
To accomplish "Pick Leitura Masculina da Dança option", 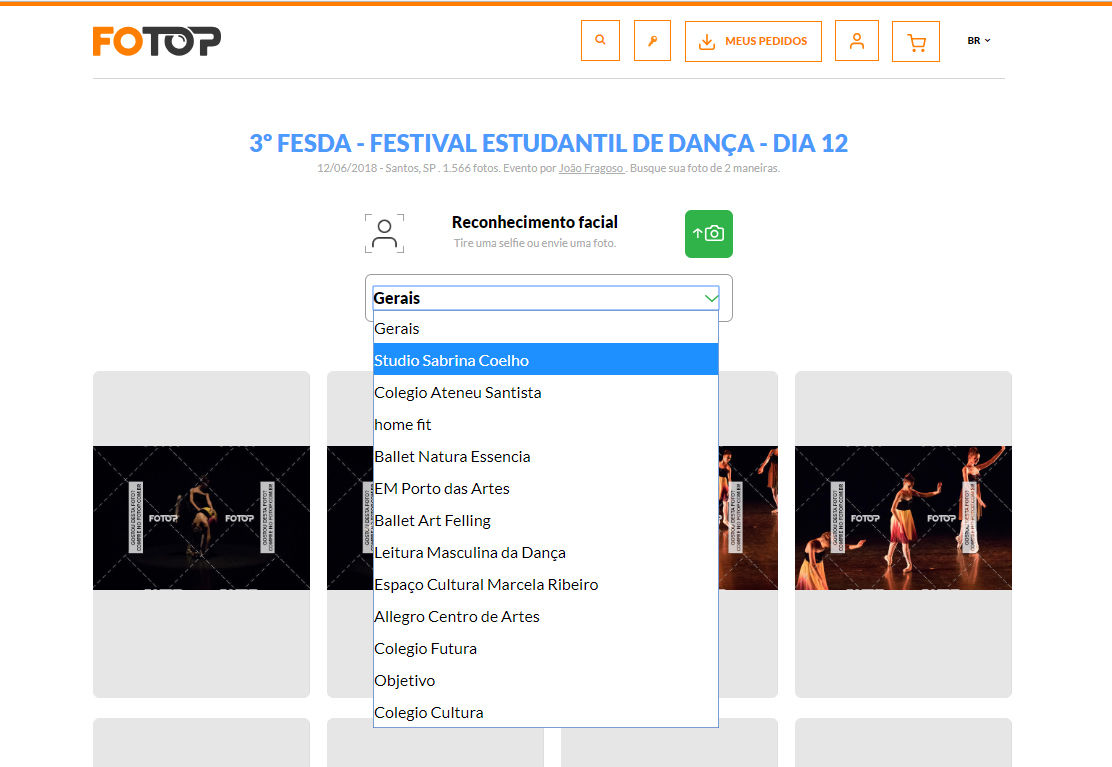I will 546,552.
